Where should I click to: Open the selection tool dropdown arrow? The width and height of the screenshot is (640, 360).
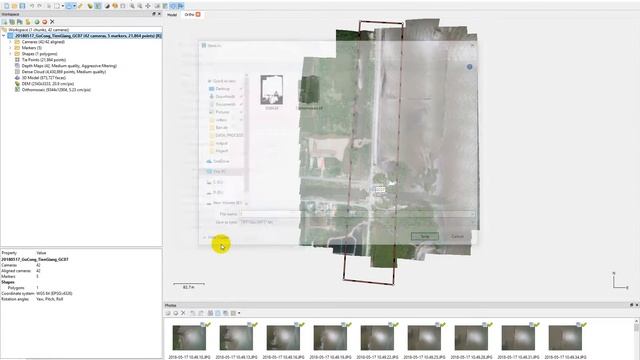click(63, 6)
